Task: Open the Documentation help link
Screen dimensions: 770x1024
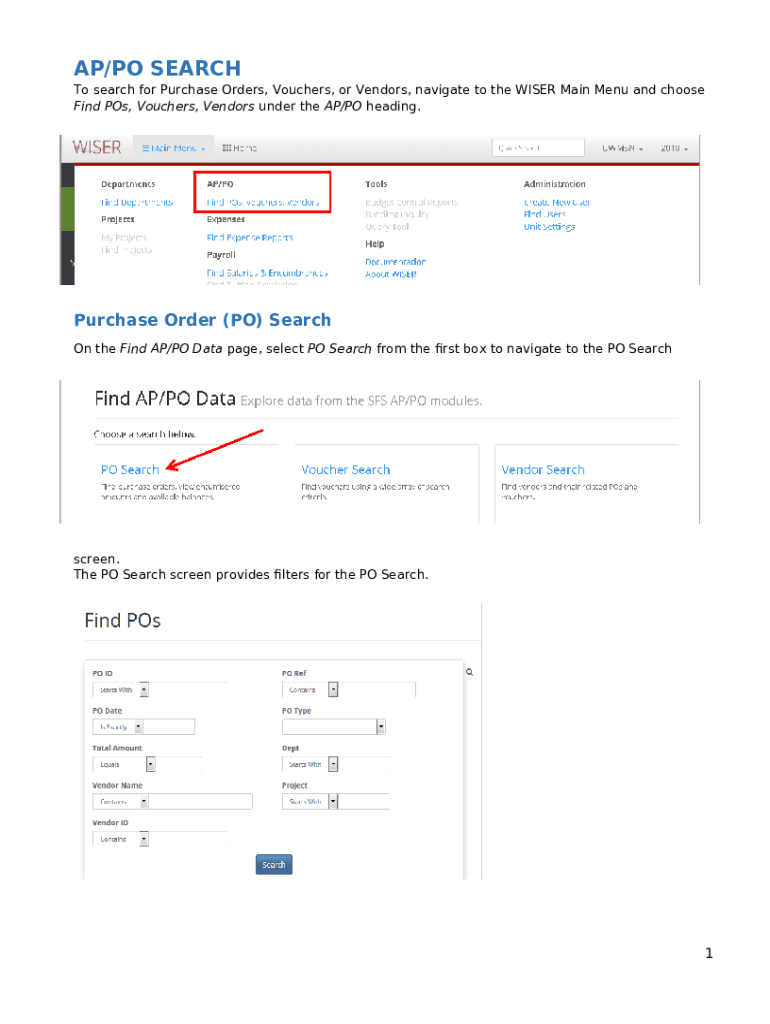Action: point(395,262)
